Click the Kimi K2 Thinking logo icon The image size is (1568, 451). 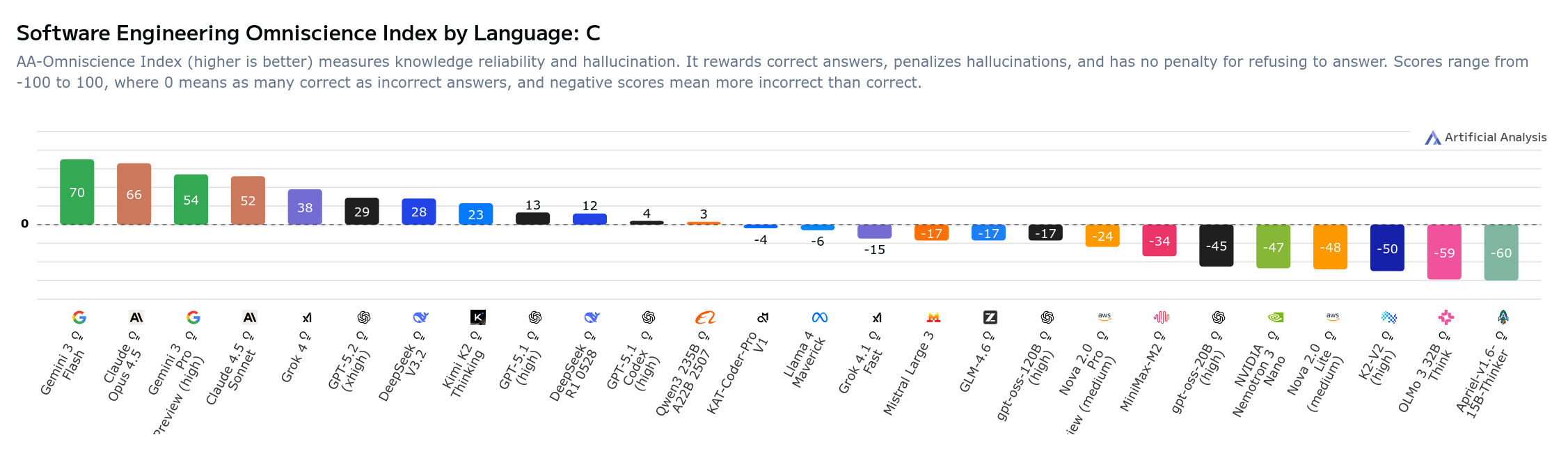477,317
